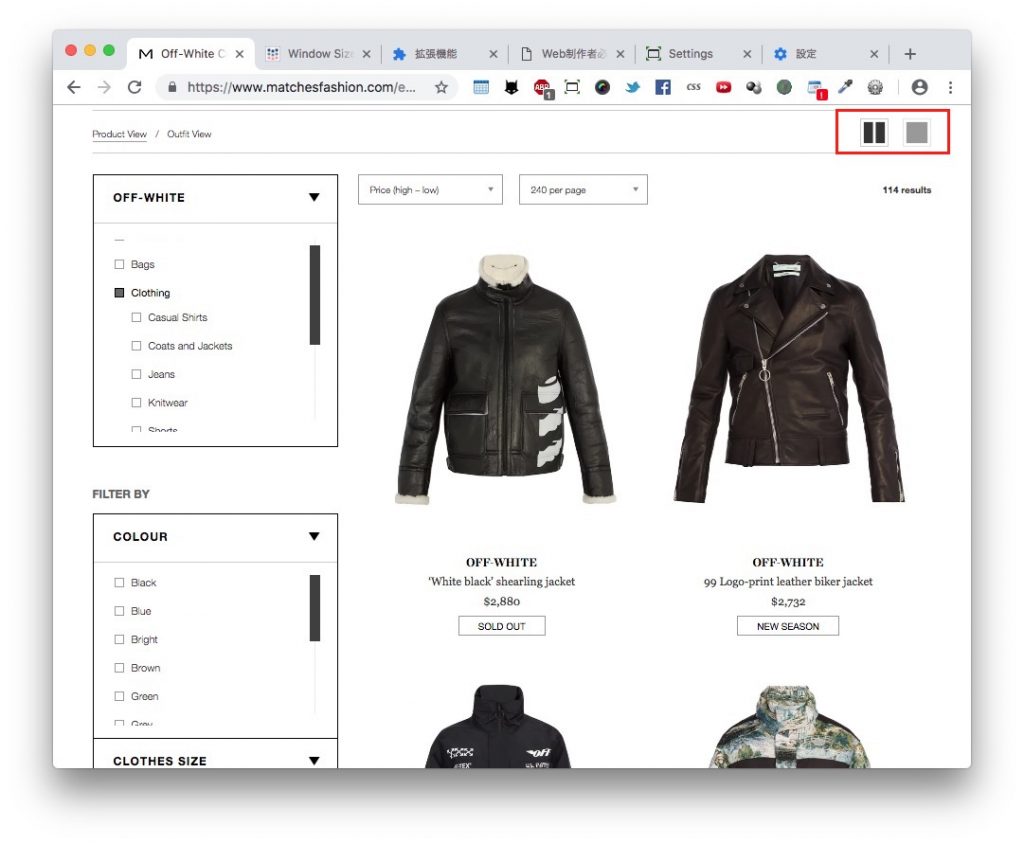Switch to the Settings tab

[697, 54]
